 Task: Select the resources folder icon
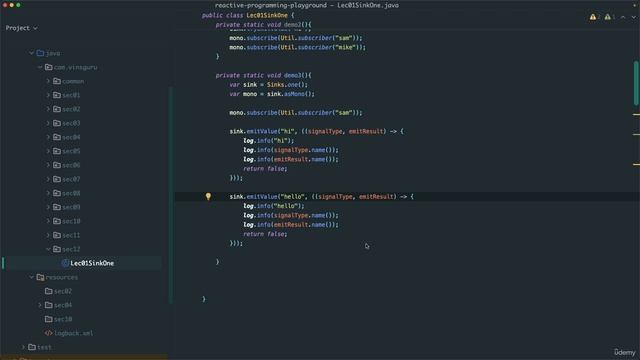point(40,277)
